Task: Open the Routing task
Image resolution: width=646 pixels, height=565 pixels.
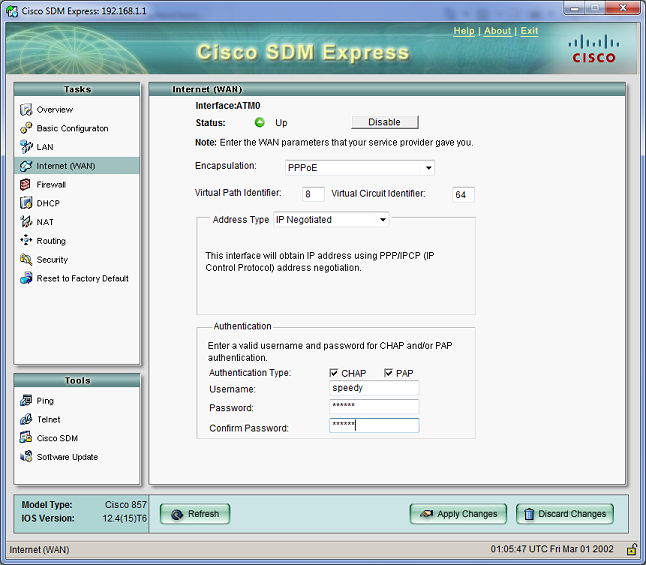Action: (x=51, y=241)
